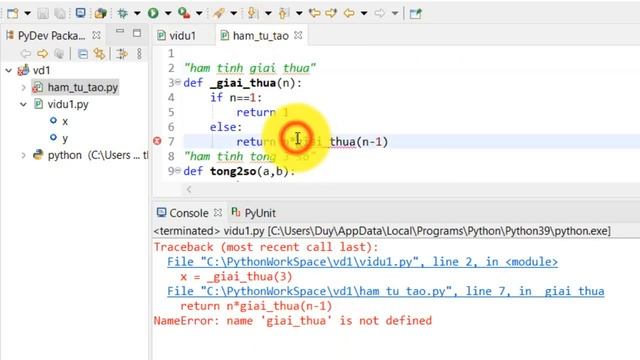Open the Previous Annotation dropdown arrow

point(299,13)
